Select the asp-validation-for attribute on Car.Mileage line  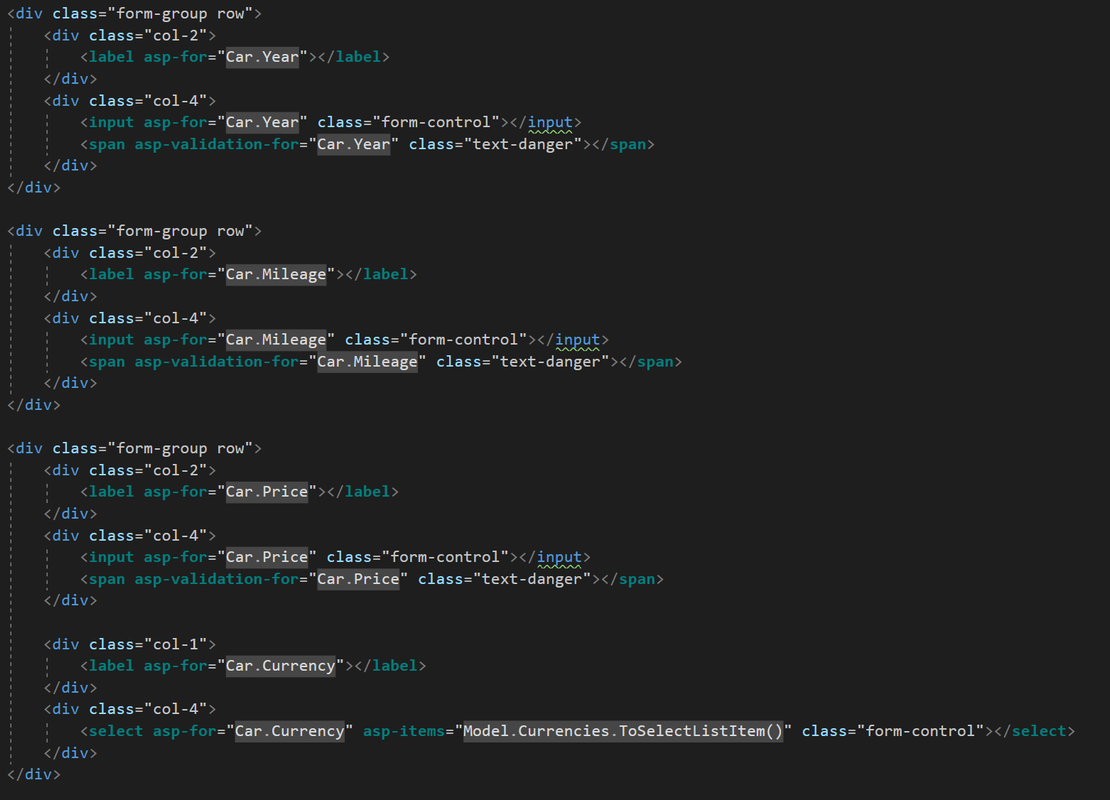point(213,361)
